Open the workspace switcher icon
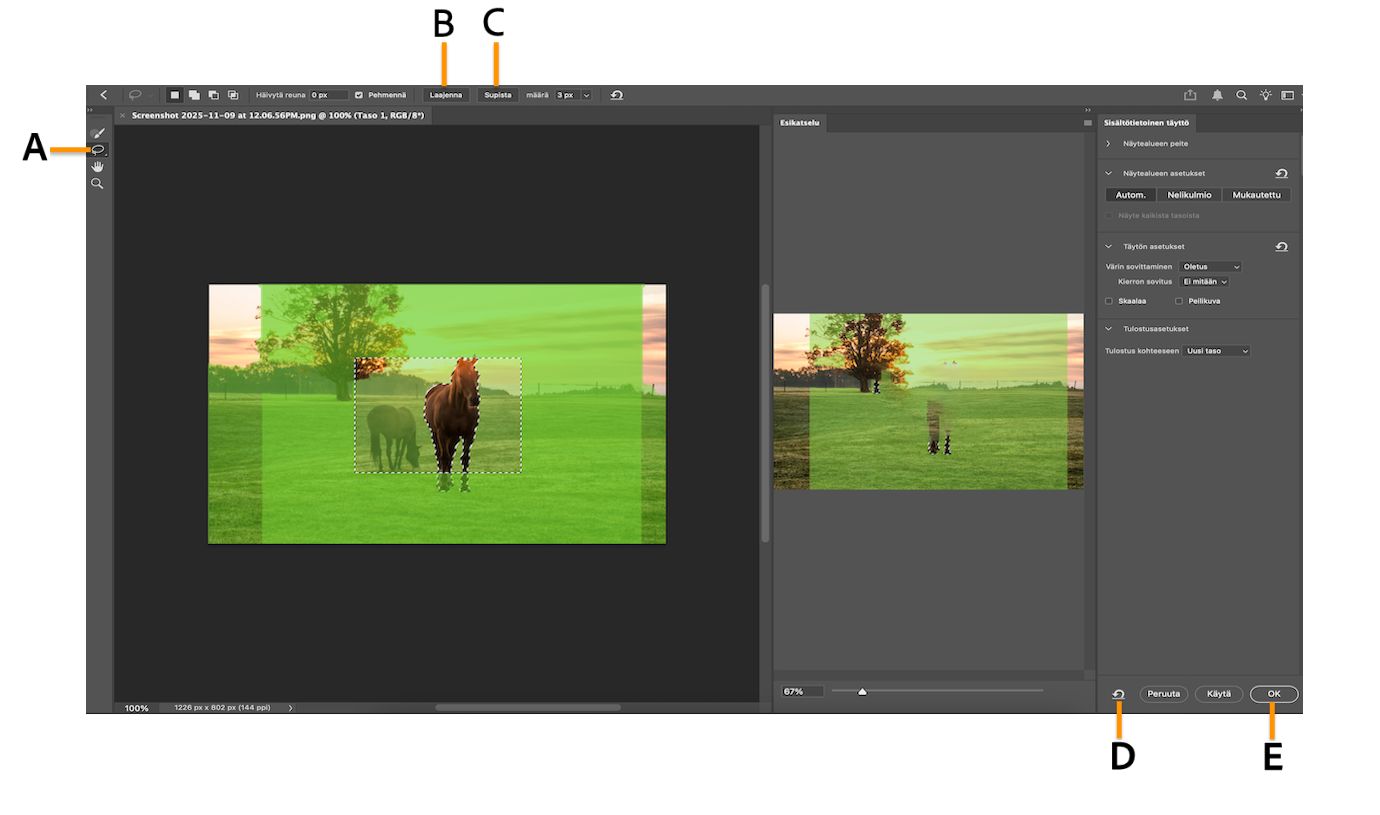Image resolution: width=1380 pixels, height=815 pixels. coord(1288,95)
